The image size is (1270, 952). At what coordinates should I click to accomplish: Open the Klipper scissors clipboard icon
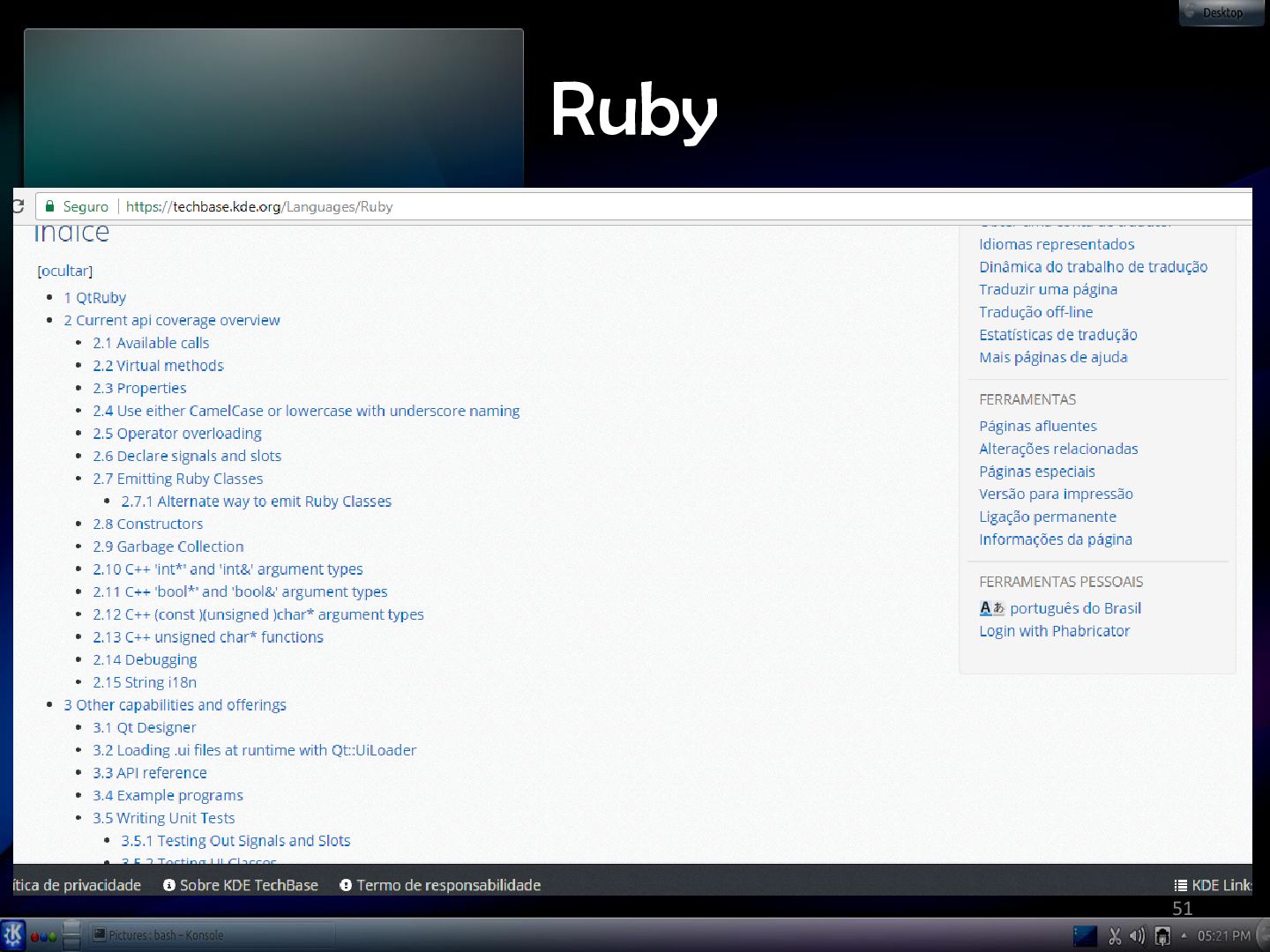pos(1115,935)
